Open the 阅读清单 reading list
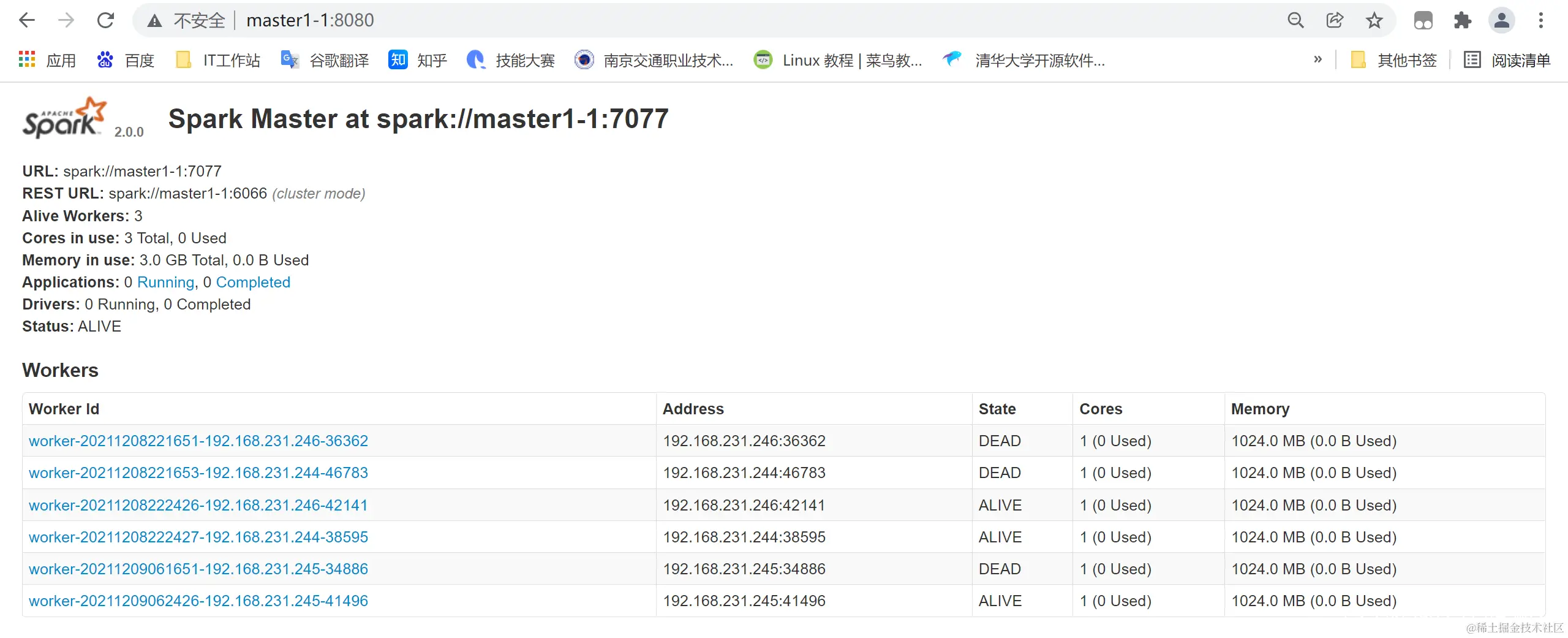Screen dimensions: 1568x638 click(x=1507, y=60)
